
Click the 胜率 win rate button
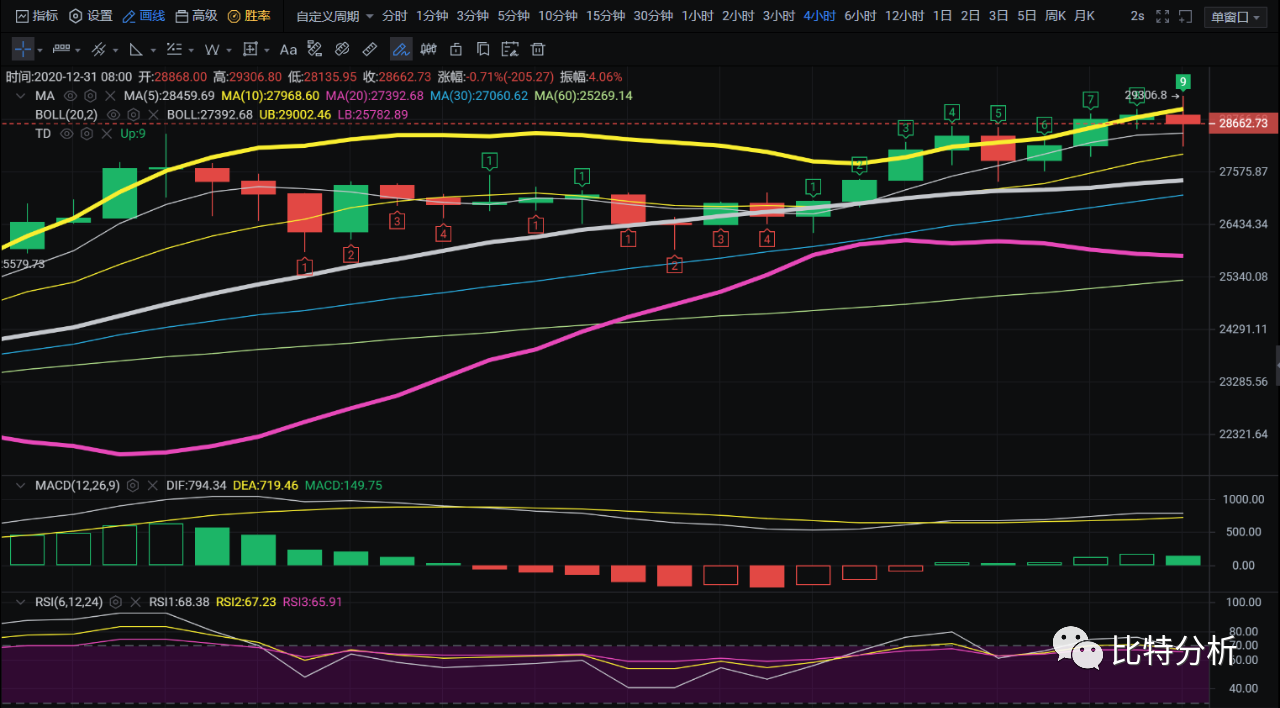pos(249,16)
